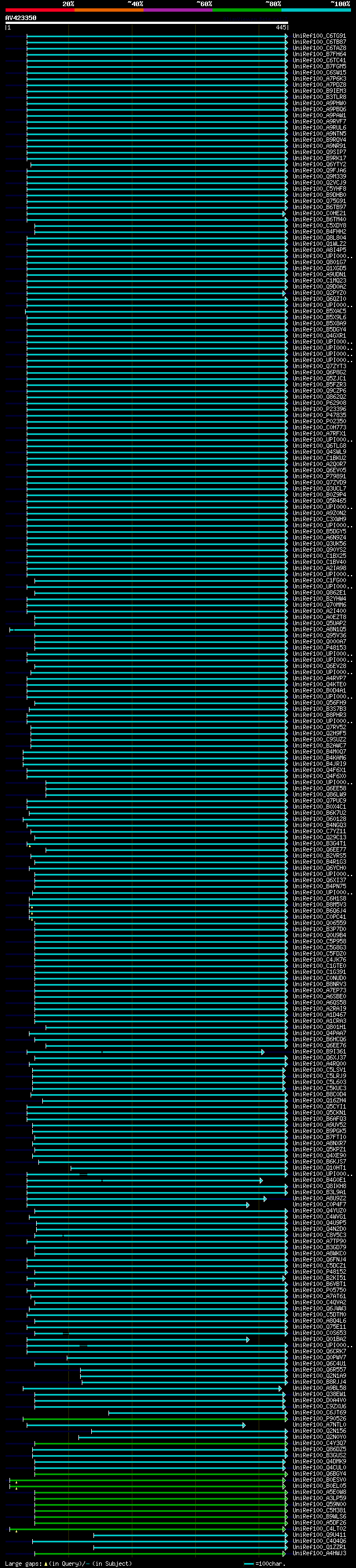The image size is (356, 1568).
Task: Open hit UniRef100_C6TB87
Action: pyautogui.click(x=319, y=42)
